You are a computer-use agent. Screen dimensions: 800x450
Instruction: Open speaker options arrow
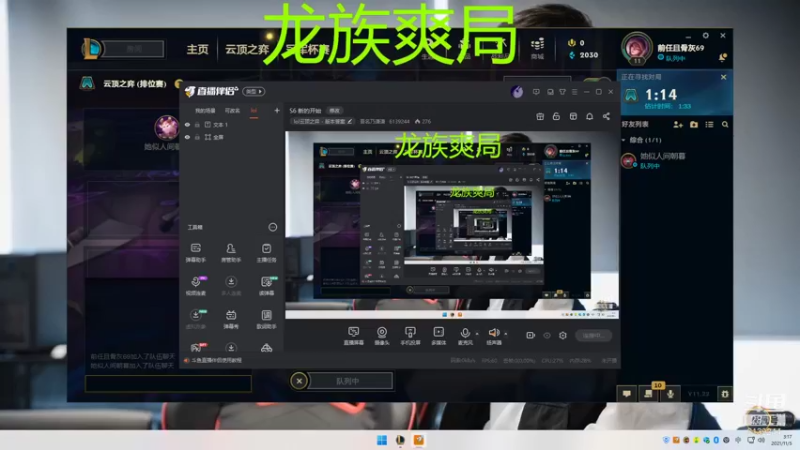click(506, 334)
